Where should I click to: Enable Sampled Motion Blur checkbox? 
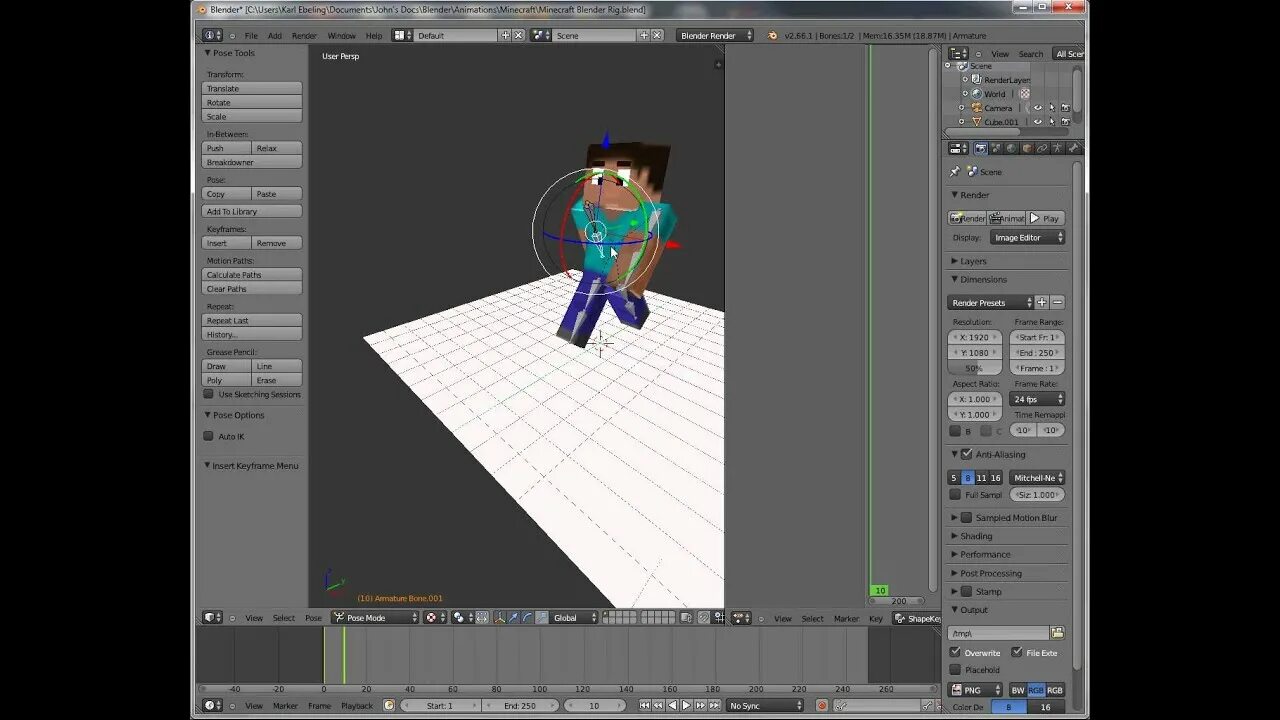966,518
